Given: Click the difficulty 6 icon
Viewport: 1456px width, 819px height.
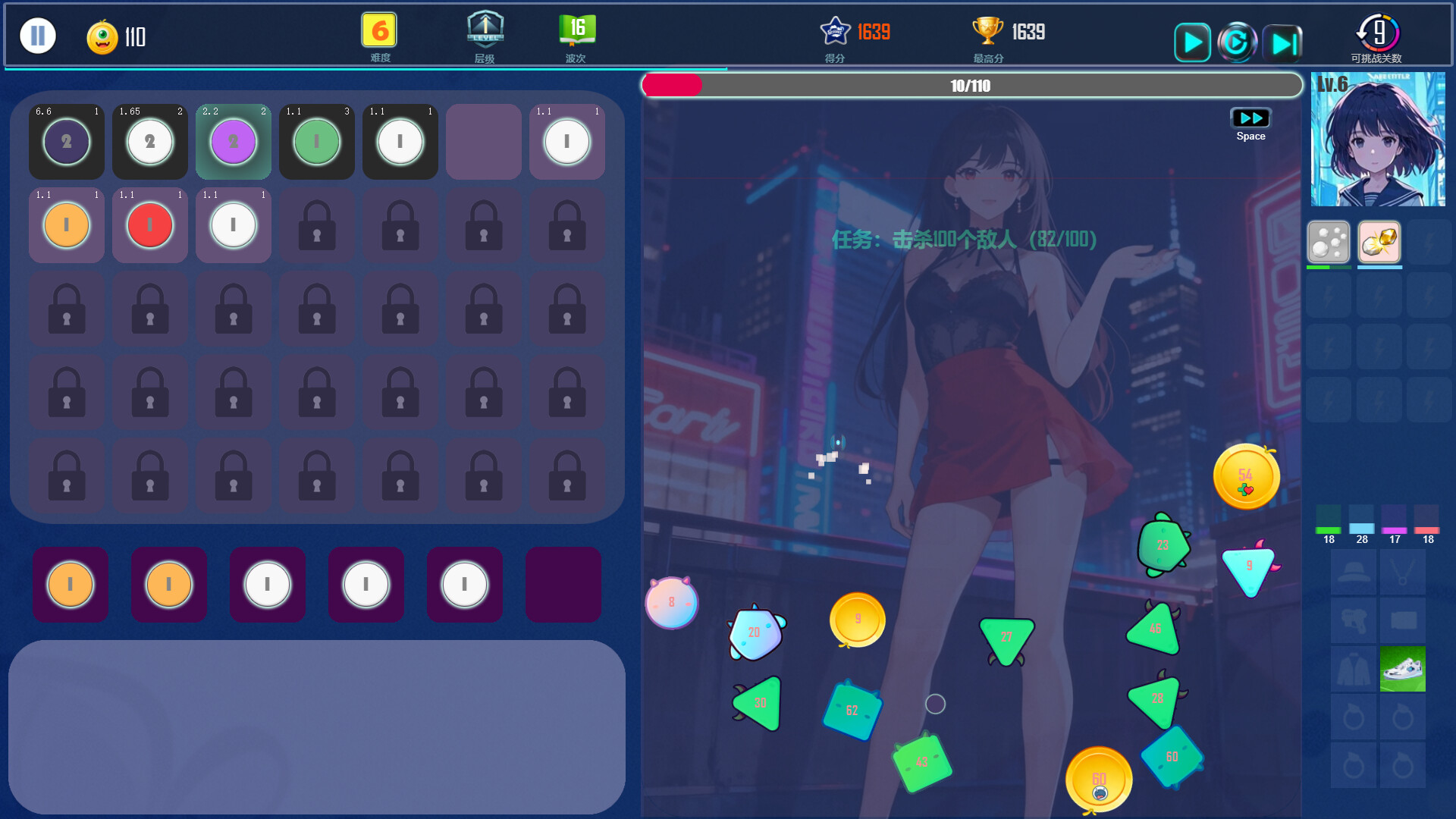Looking at the screenshot, I should (x=379, y=31).
